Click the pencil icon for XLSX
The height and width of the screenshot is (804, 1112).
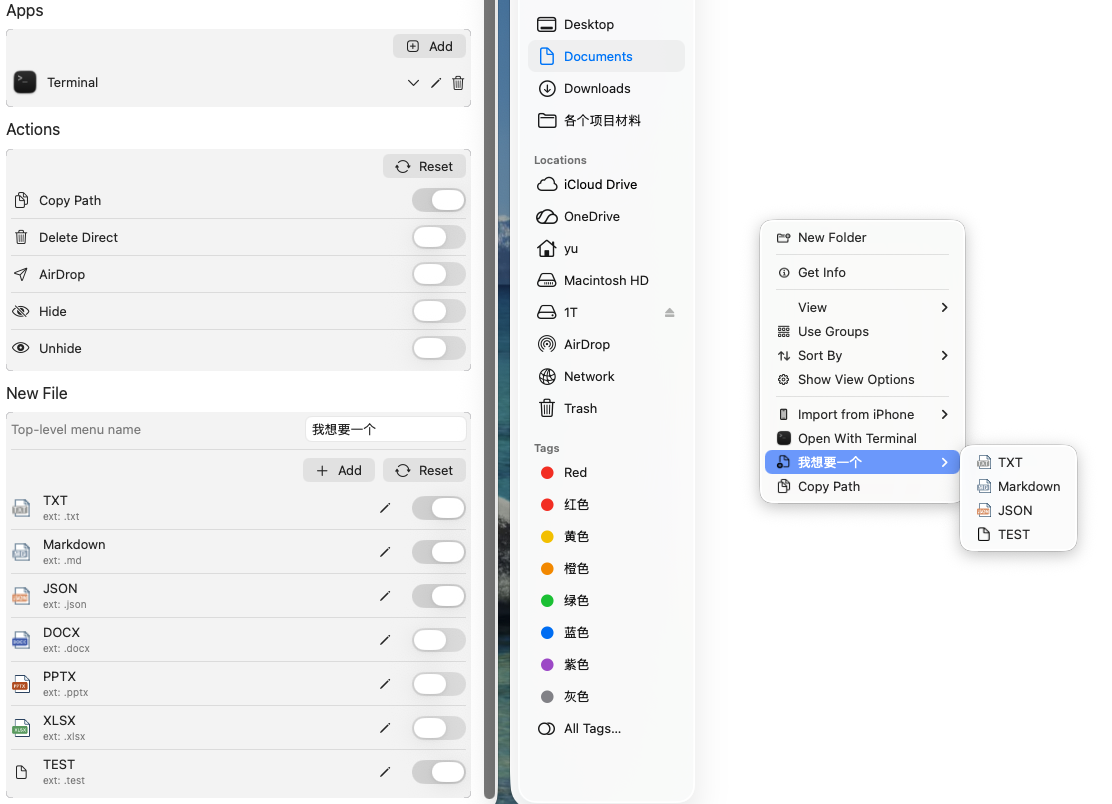pyautogui.click(x=385, y=728)
